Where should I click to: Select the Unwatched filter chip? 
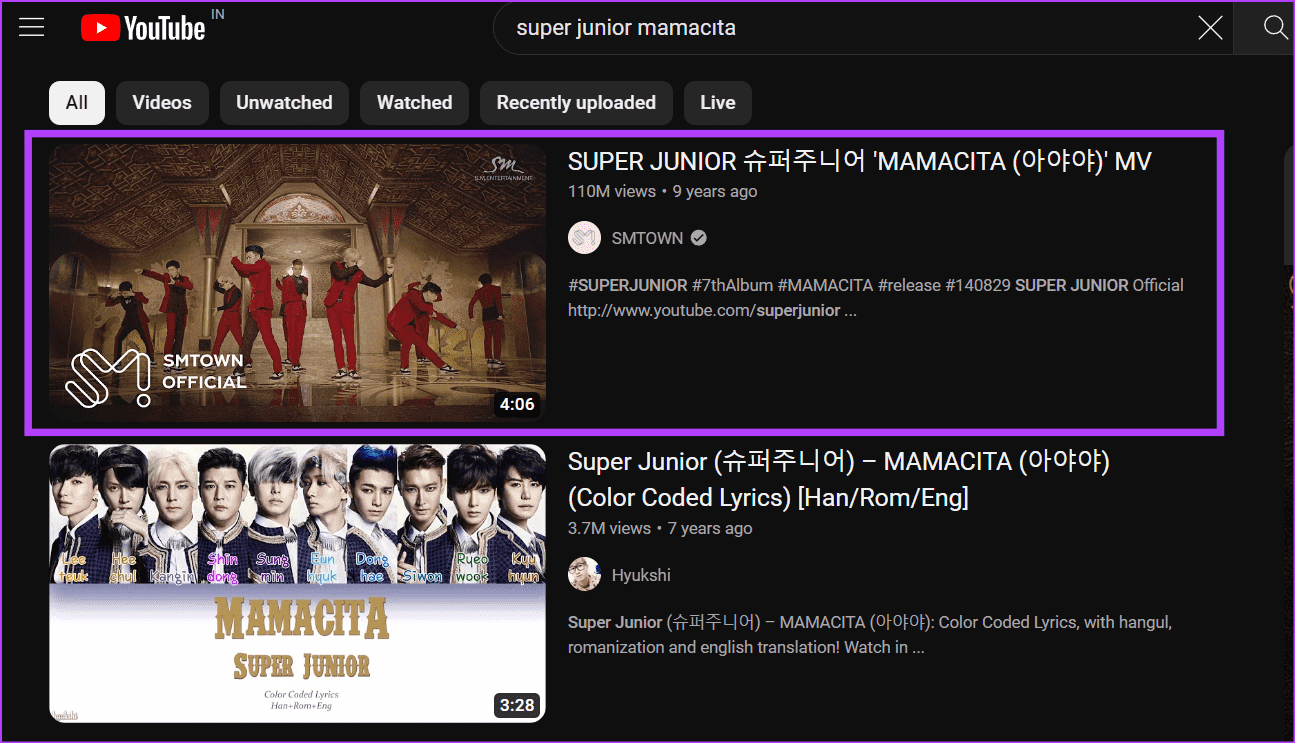point(284,103)
